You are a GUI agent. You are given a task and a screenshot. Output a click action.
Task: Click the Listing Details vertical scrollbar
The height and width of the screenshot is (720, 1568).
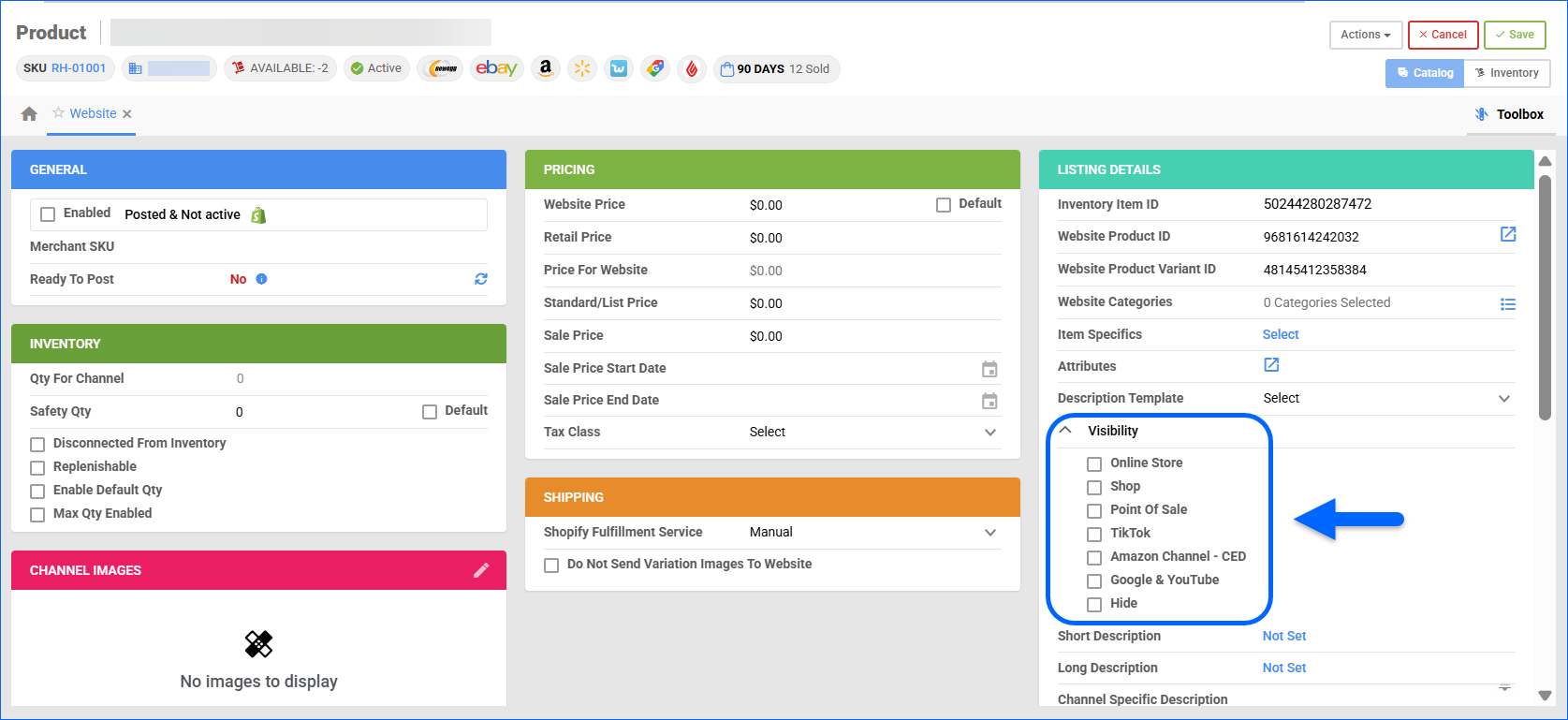click(1545, 300)
